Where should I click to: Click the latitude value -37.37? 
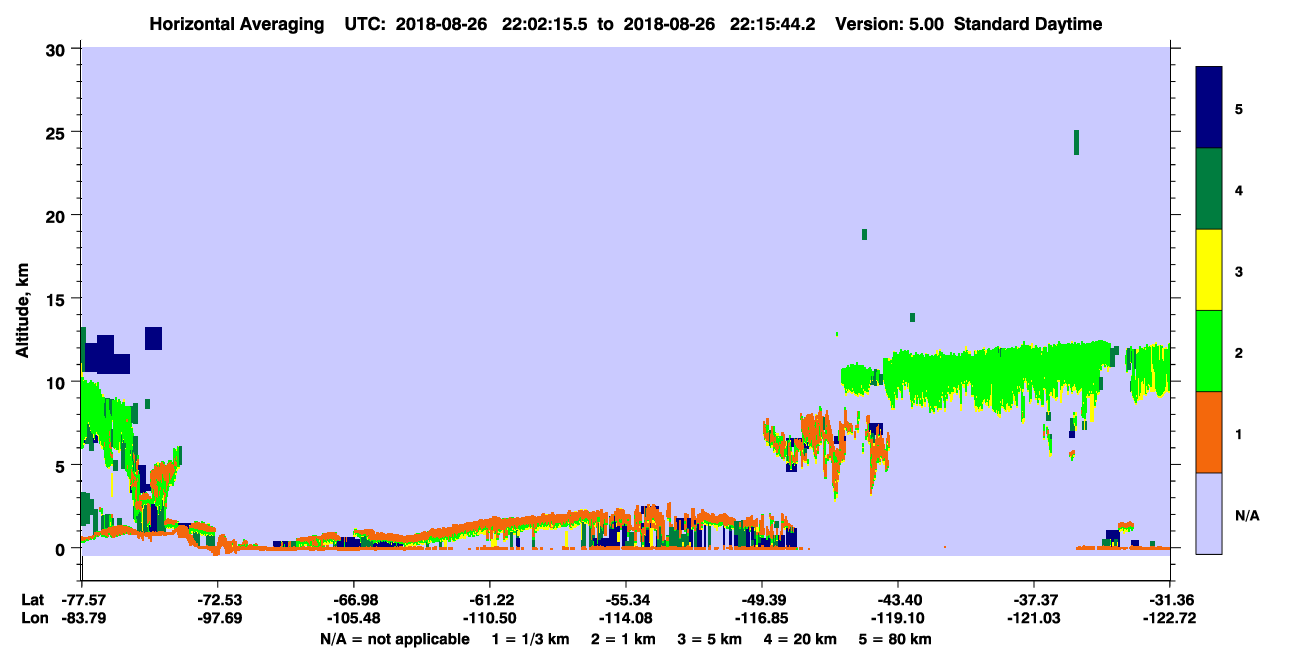pos(1034,599)
